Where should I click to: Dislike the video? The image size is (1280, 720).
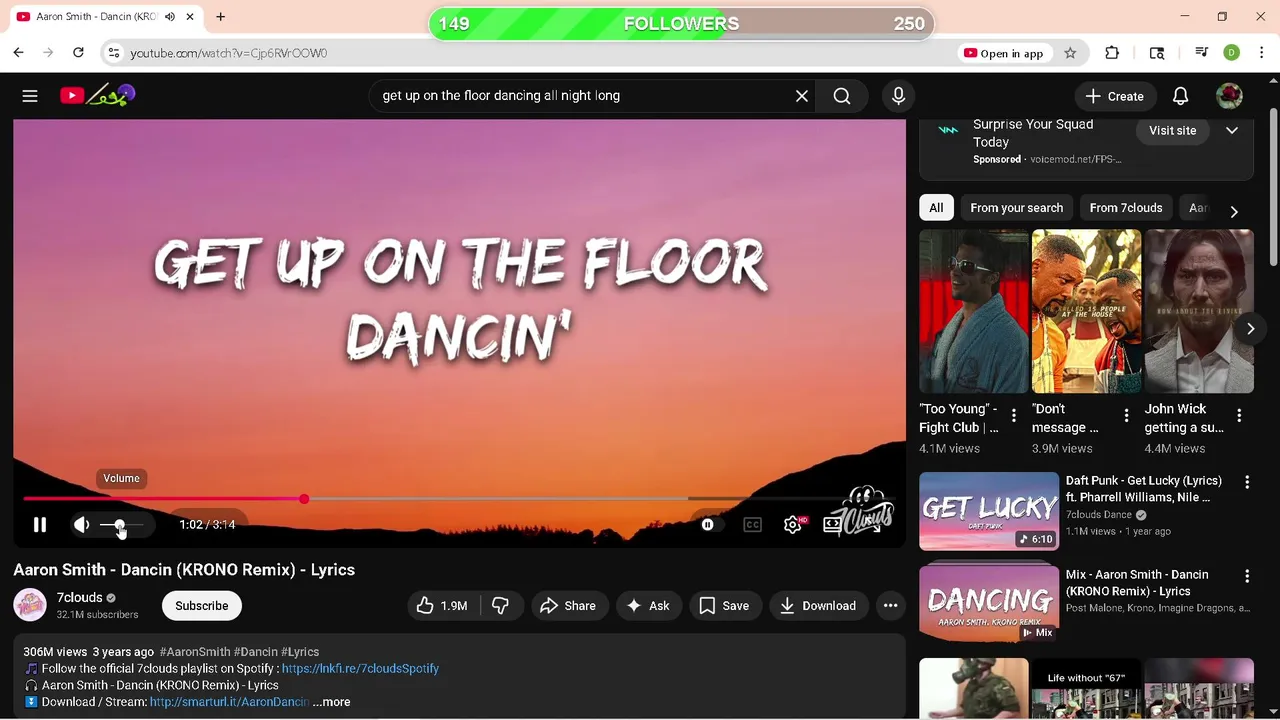(x=501, y=605)
